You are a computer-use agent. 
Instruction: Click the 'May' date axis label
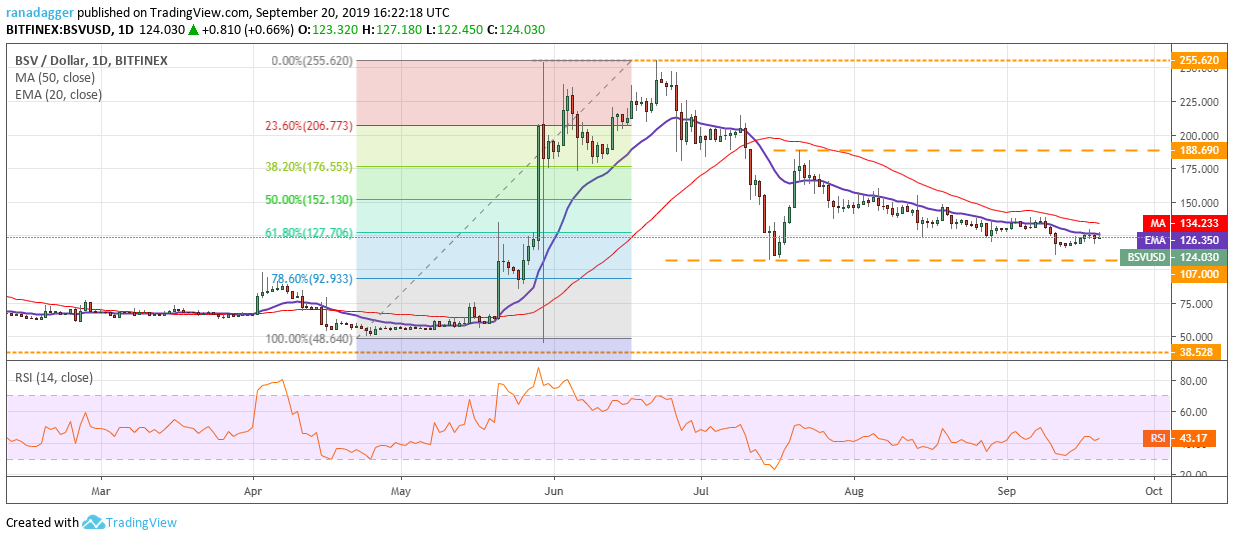(401, 491)
